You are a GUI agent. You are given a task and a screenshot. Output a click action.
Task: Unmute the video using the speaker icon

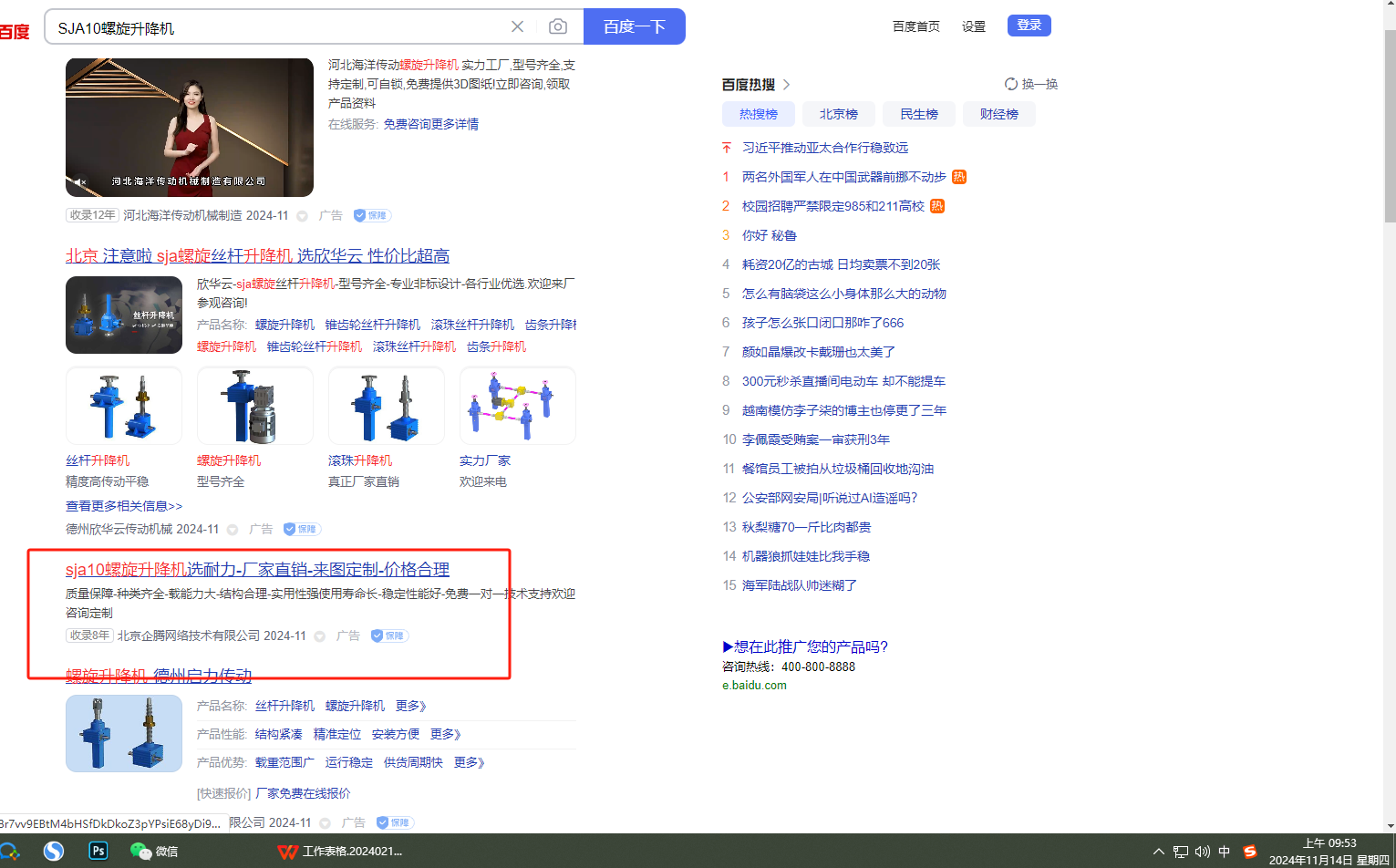point(79,182)
